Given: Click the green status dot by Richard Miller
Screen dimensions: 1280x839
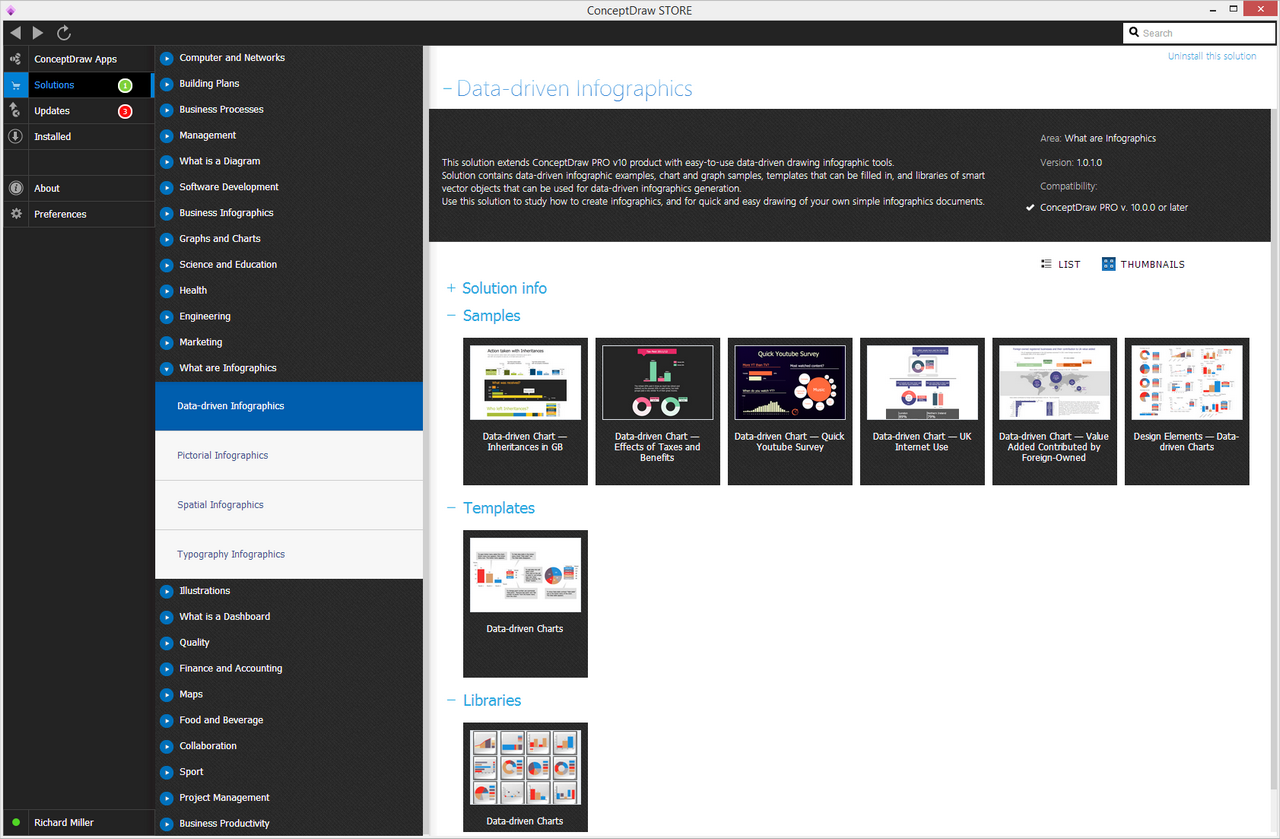Looking at the screenshot, I should 16,823.
